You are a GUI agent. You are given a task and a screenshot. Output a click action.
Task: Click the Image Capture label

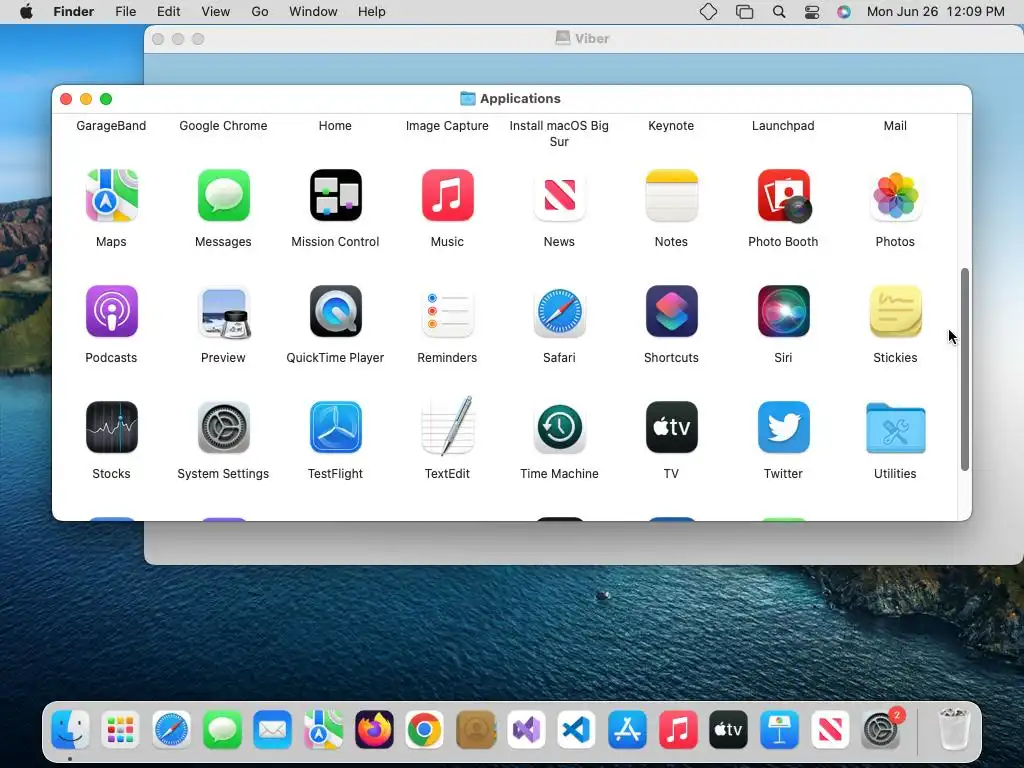447,125
